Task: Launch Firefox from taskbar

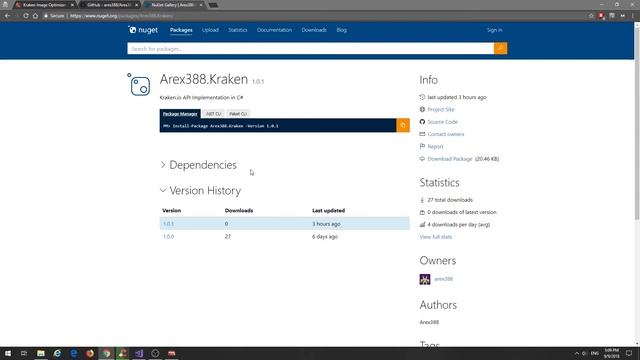Action: (x=90, y=353)
